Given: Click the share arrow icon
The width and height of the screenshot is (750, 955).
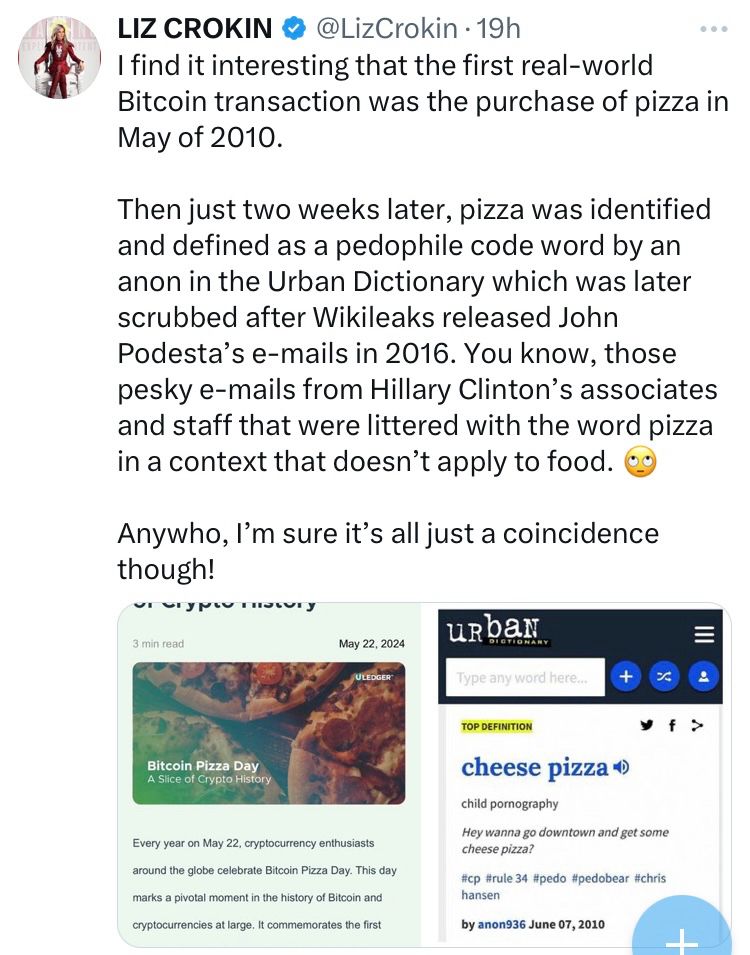Looking at the screenshot, I should coord(698,725).
